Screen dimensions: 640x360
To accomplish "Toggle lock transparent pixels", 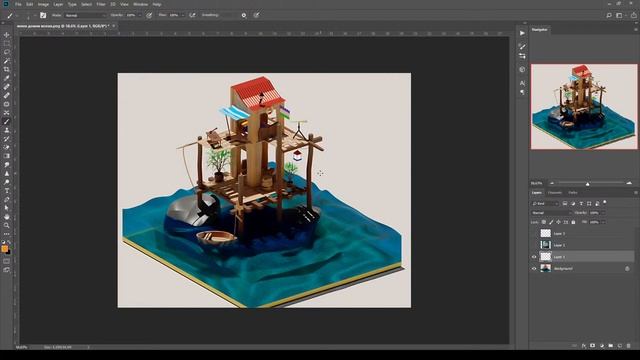I will pyautogui.click(x=544, y=222).
